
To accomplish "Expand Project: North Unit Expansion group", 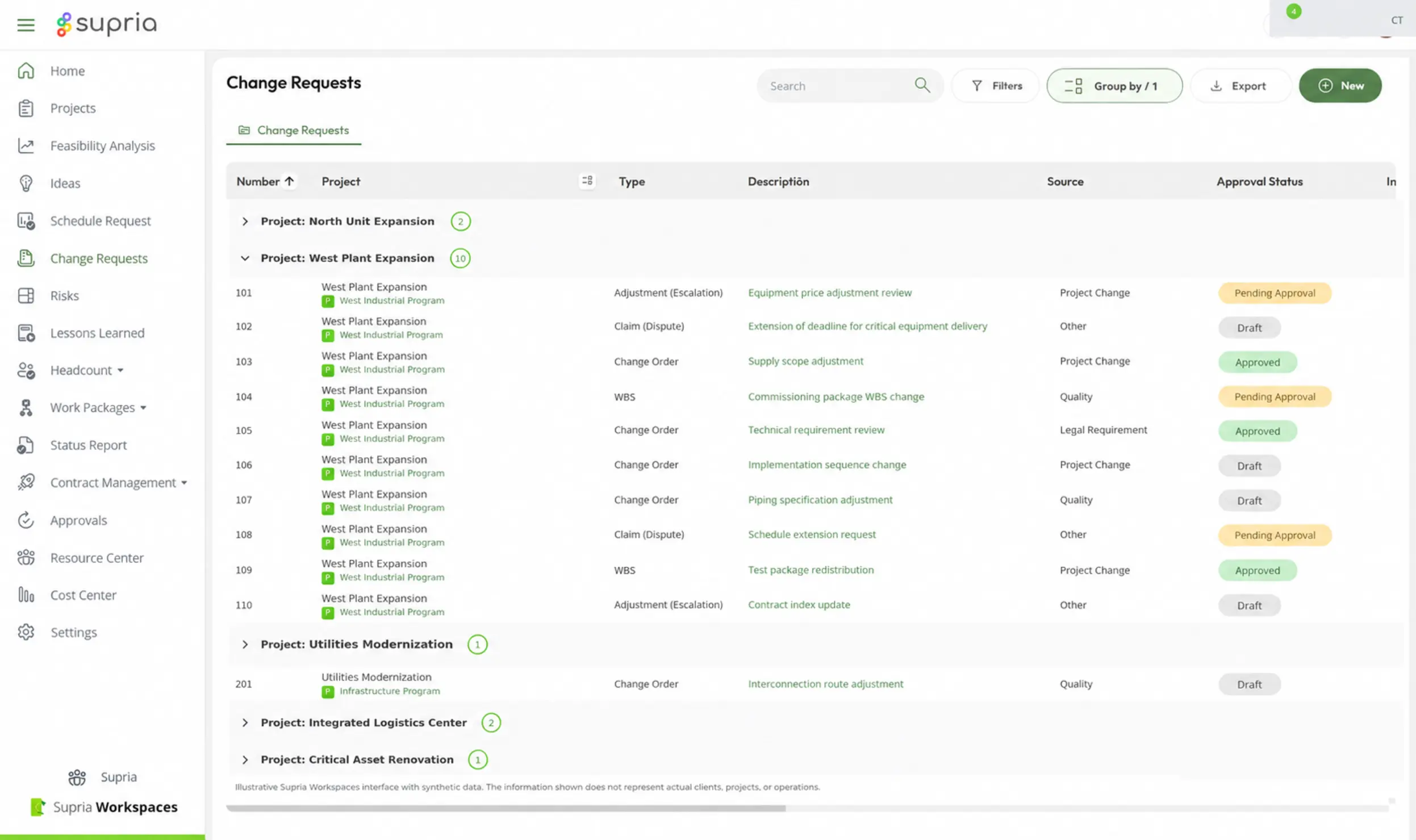I will [245, 221].
